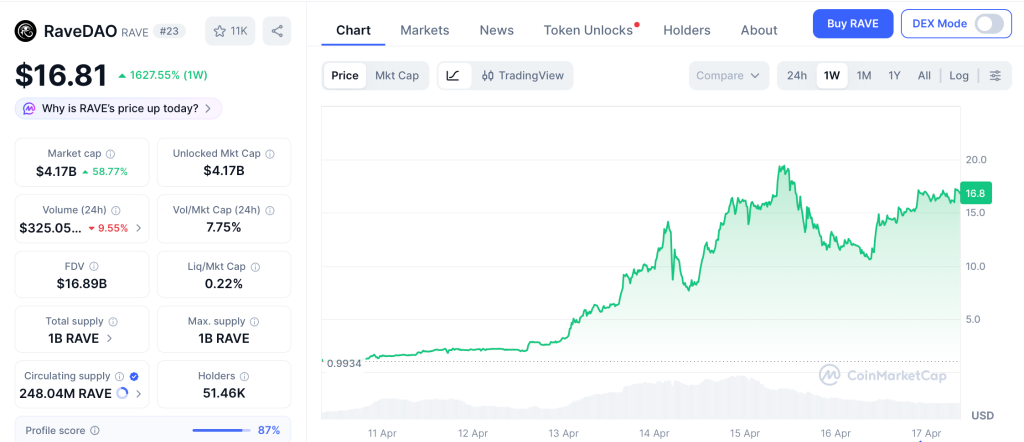The height and width of the screenshot is (442, 1024).
Task: Click the star watchlist button showing 11K
Action: click(x=230, y=31)
